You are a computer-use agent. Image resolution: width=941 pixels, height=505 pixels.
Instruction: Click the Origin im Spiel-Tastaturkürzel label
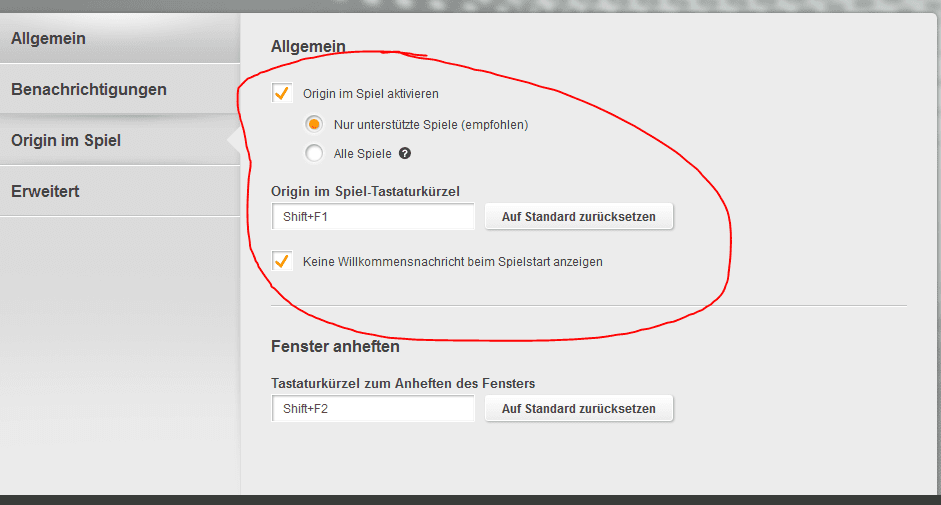[x=365, y=192]
